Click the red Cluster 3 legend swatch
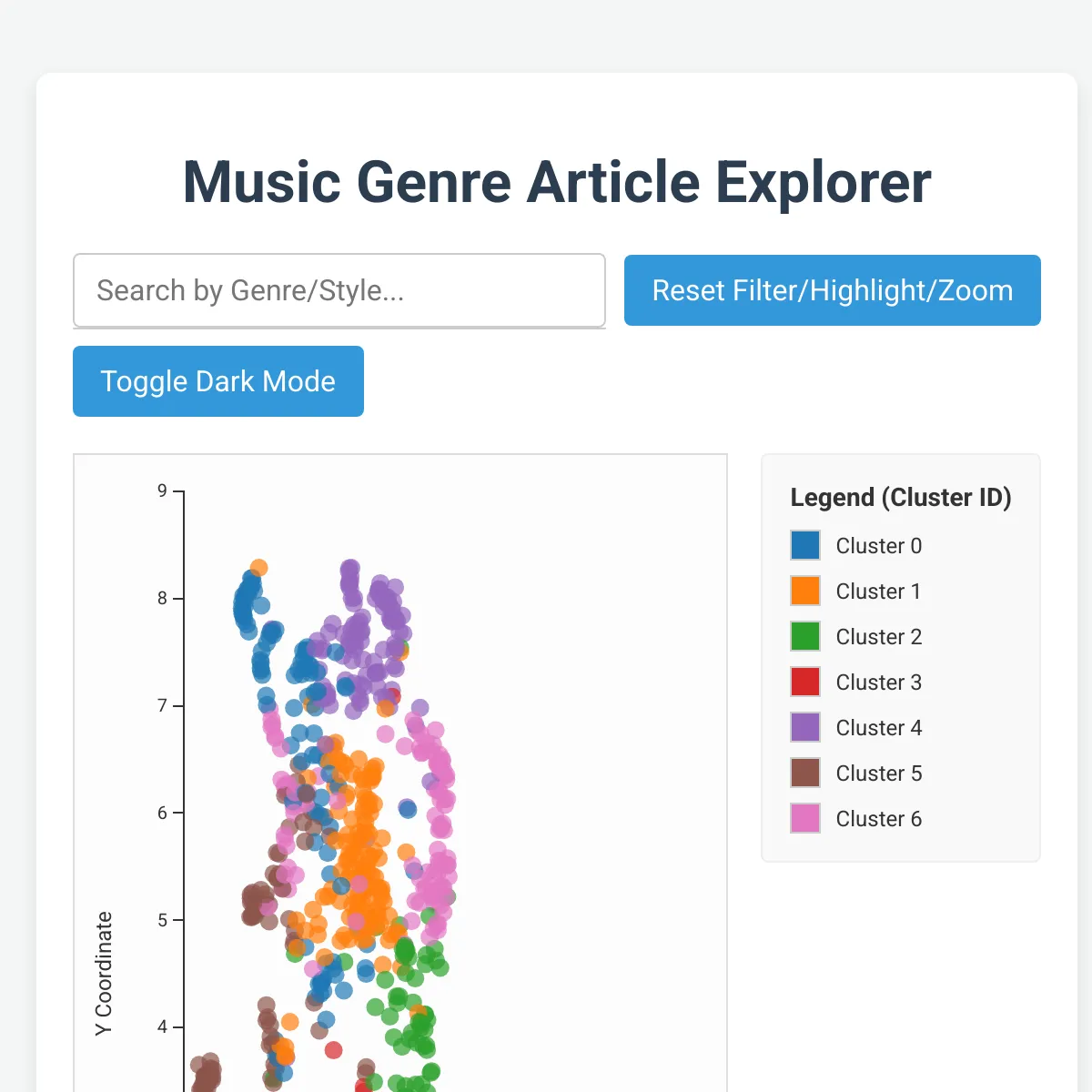Viewport: 1092px width, 1092px height. 804,682
